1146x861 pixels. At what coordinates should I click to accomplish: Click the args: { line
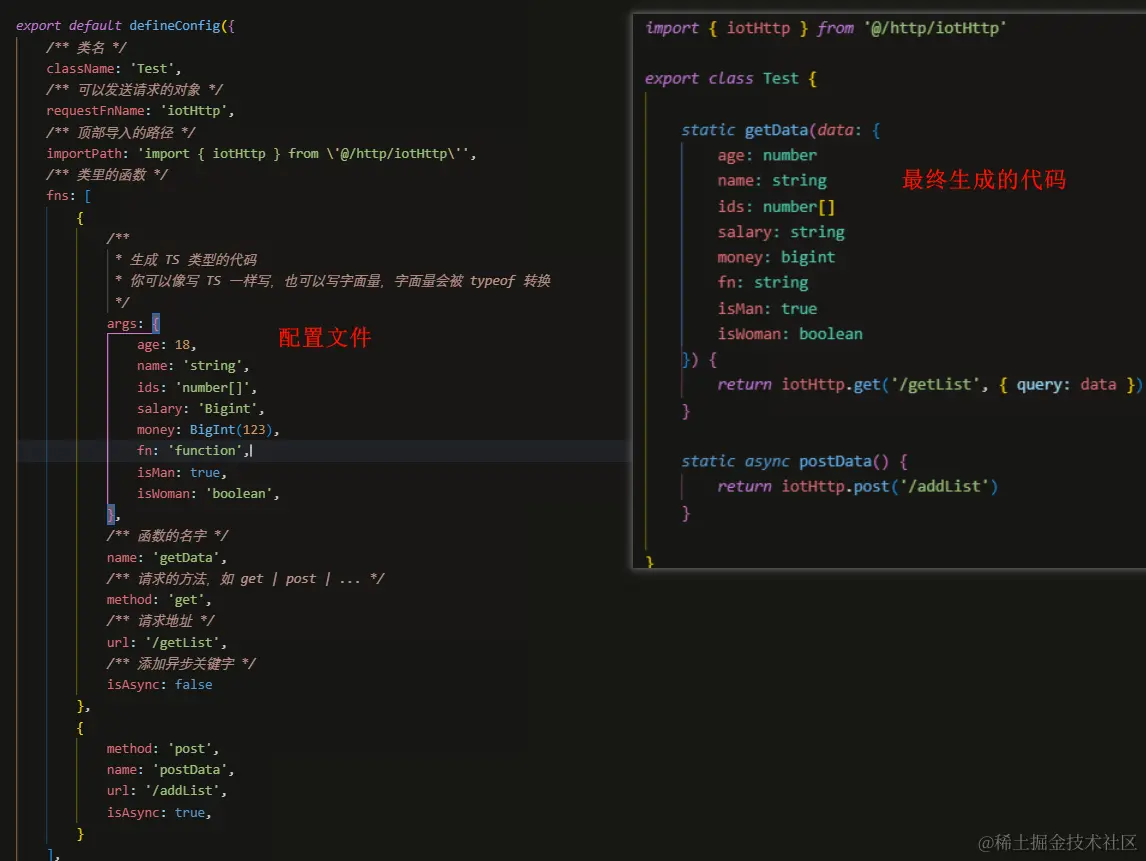pyautogui.click(x=133, y=324)
